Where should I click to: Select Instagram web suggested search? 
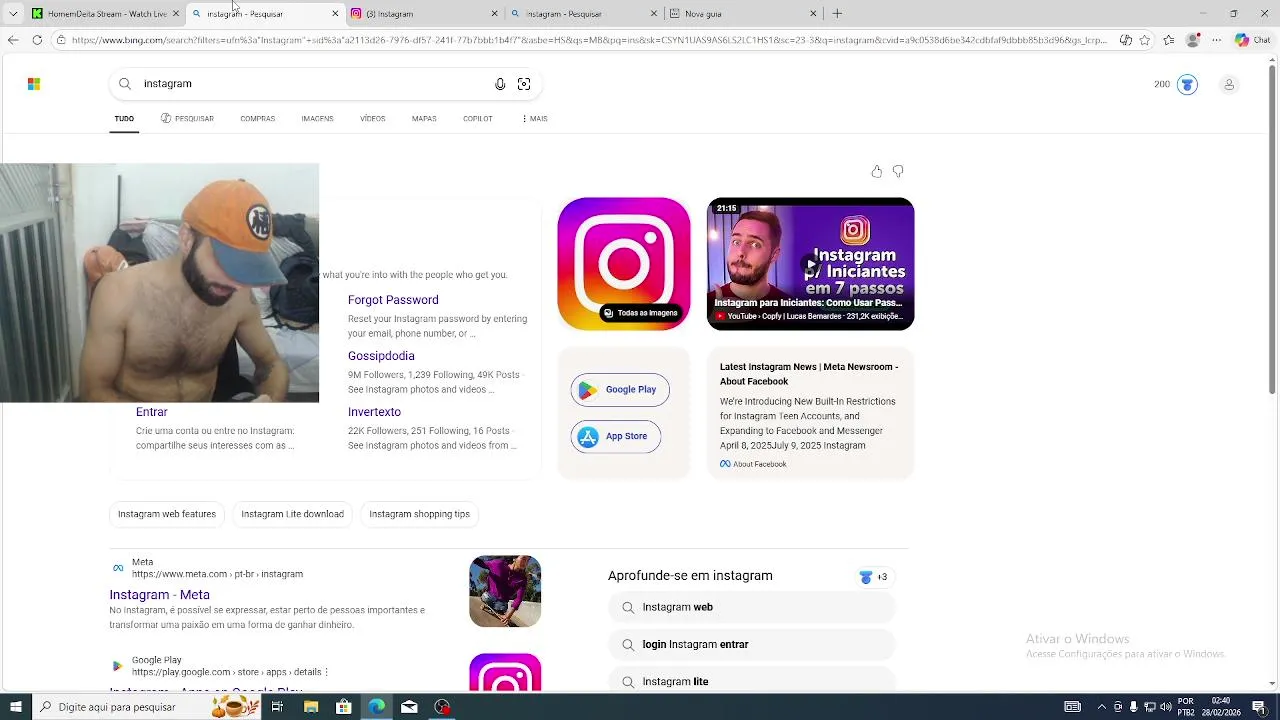[751, 607]
